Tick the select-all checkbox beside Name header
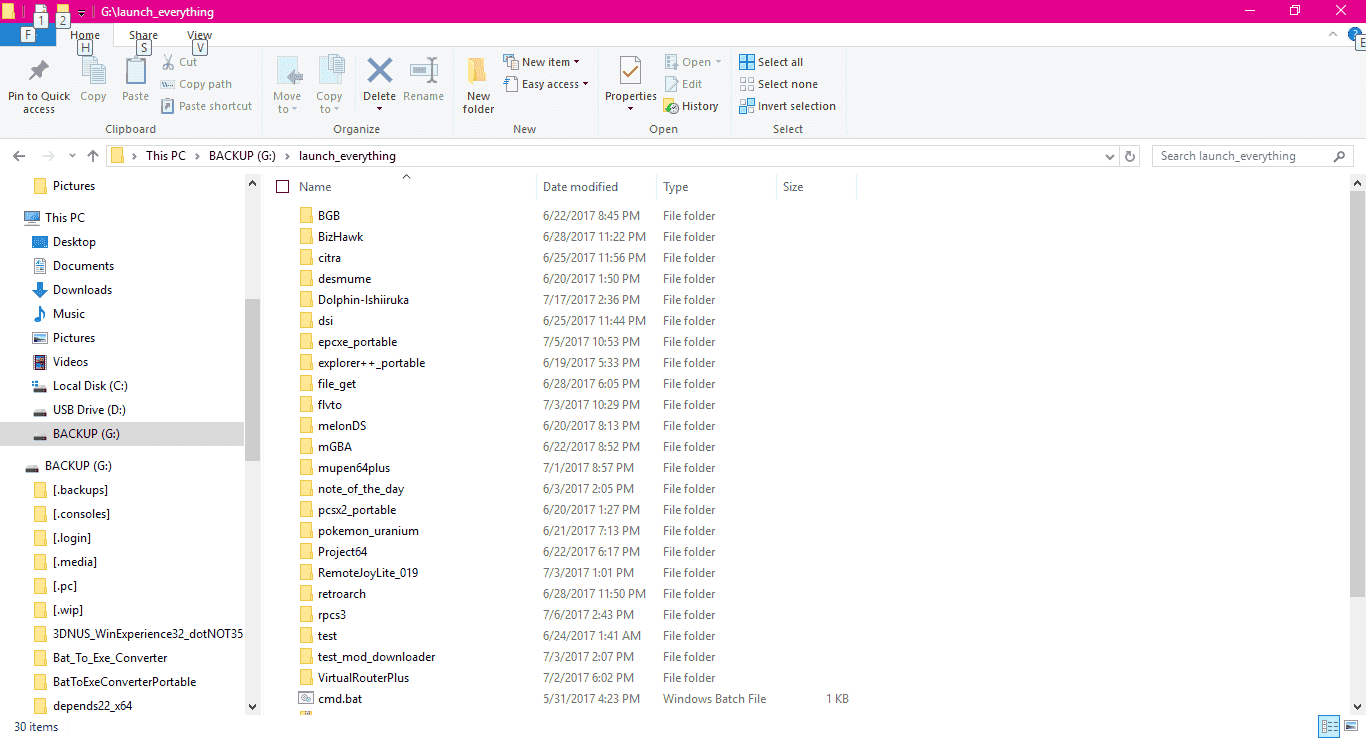Viewport: 1366px width, 738px height. pyautogui.click(x=282, y=187)
